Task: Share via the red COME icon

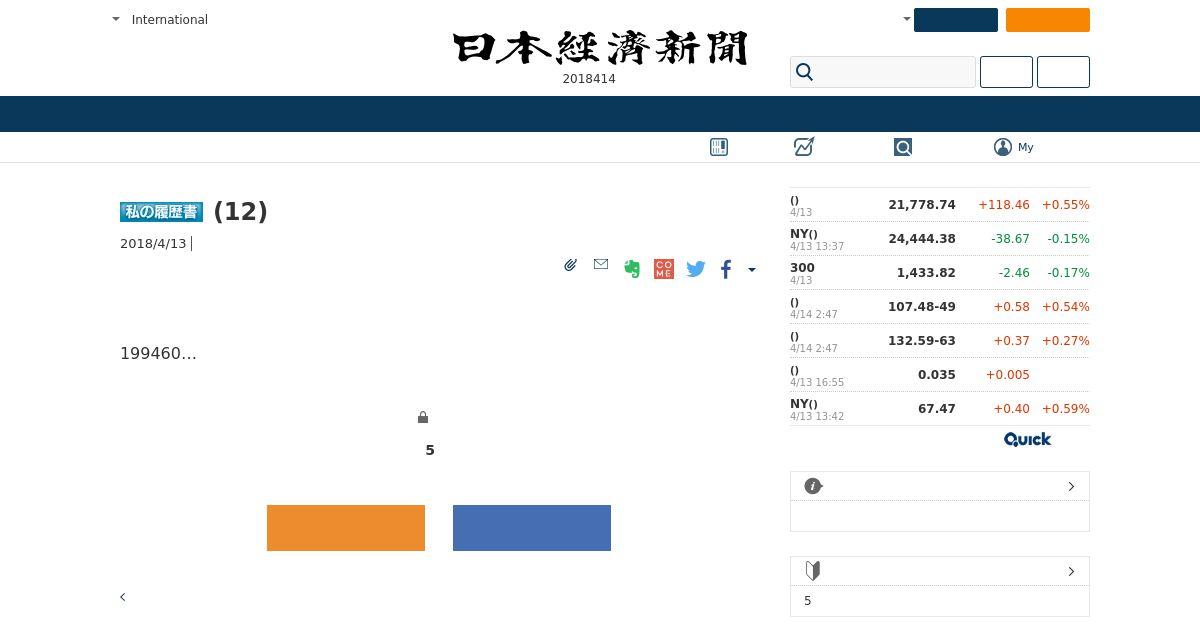Action: tap(664, 269)
